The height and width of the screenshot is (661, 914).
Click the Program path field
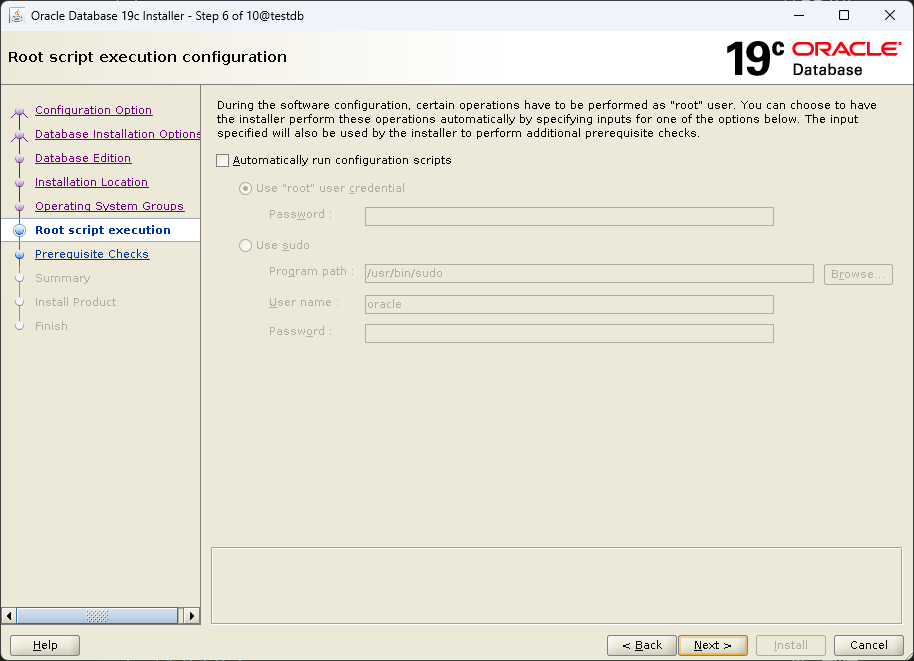589,273
